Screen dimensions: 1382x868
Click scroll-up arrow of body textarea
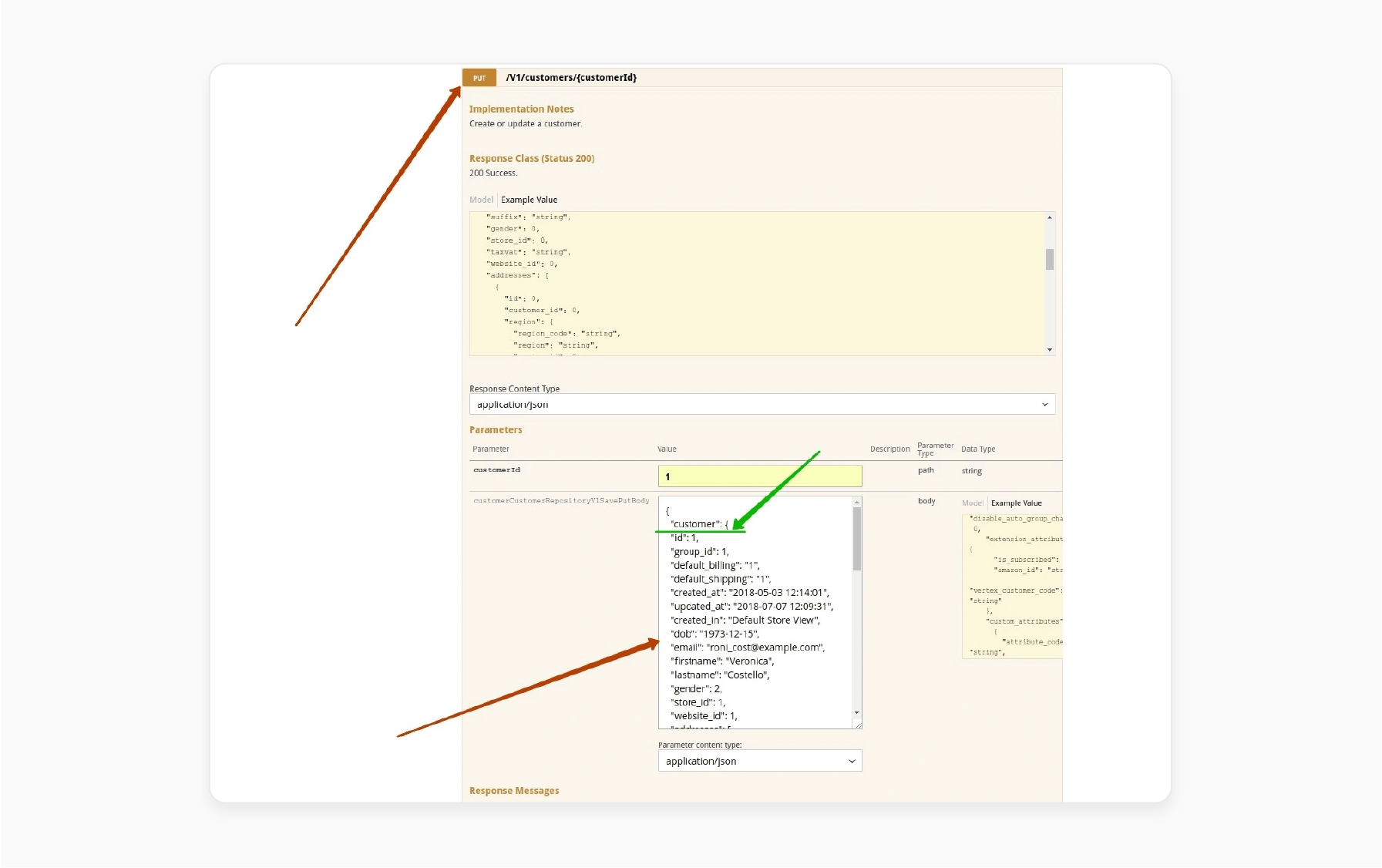[856, 502]
